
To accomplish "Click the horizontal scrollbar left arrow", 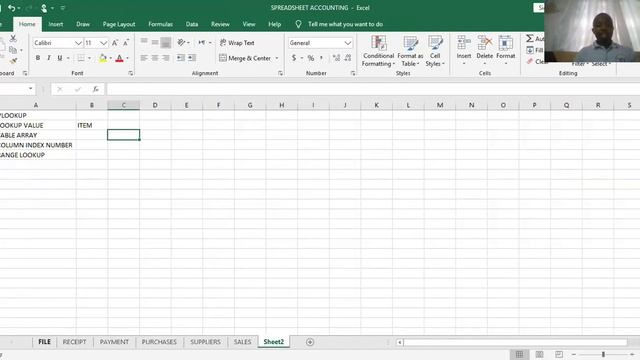I will [400, 342].
